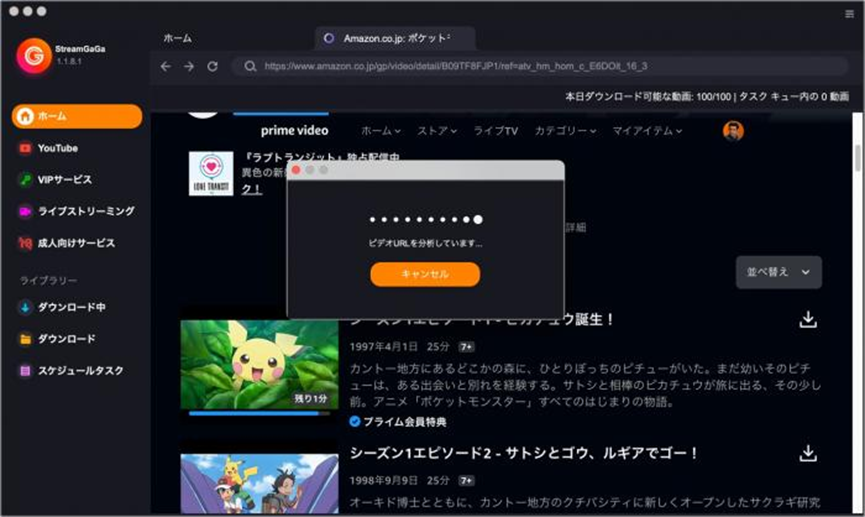The image size is (865, 517).
Task: Expand the マイアイテム dropdown menu
Action: (x=648, y=131)
